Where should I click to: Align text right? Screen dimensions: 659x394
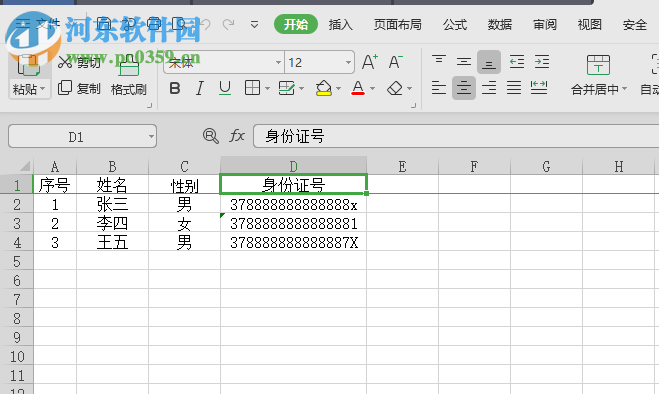point(489,88)
